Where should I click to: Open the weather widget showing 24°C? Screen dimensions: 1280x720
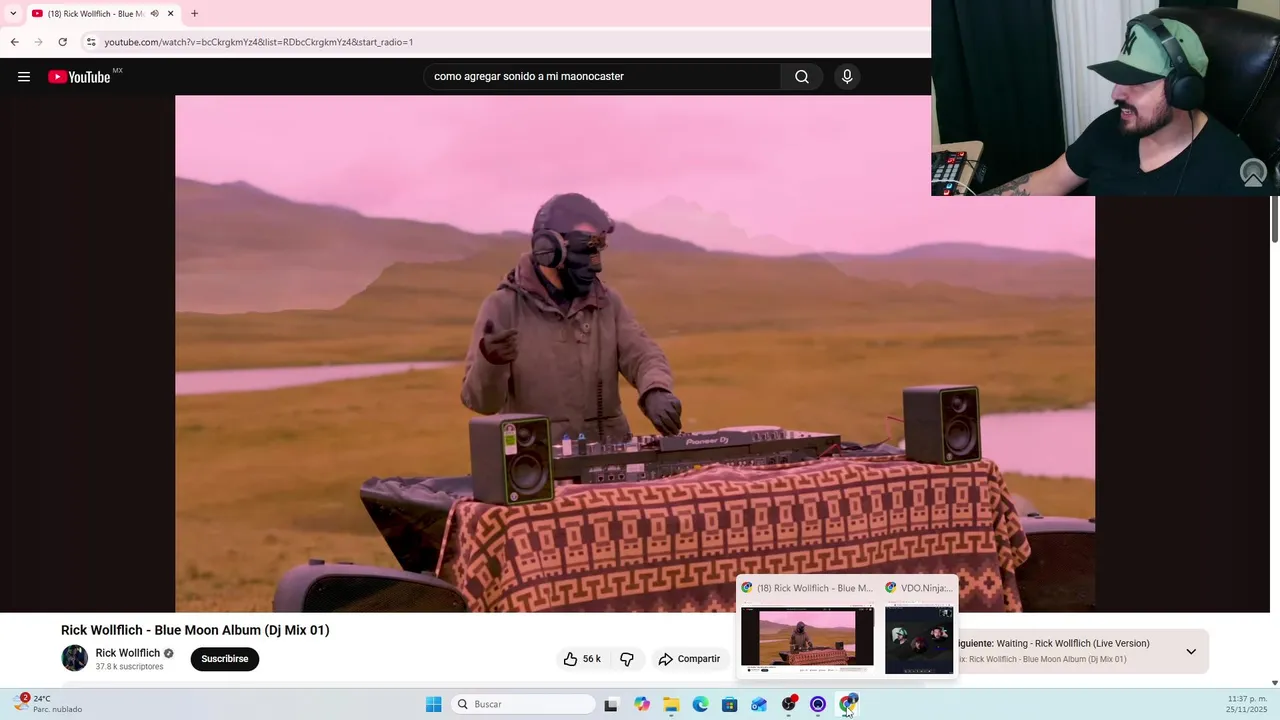(x=48, y=704)
